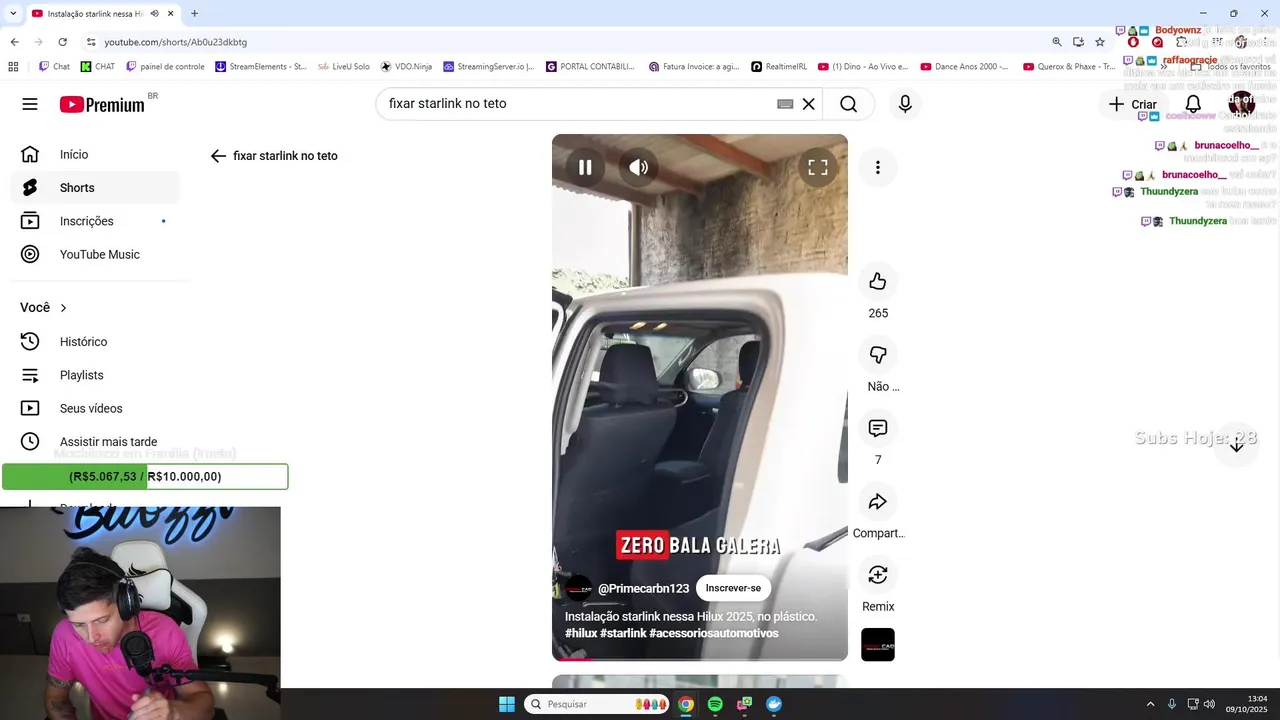Expand the Você section chevron
Viewport: 1280px width, 720px height.
(63, 308)
